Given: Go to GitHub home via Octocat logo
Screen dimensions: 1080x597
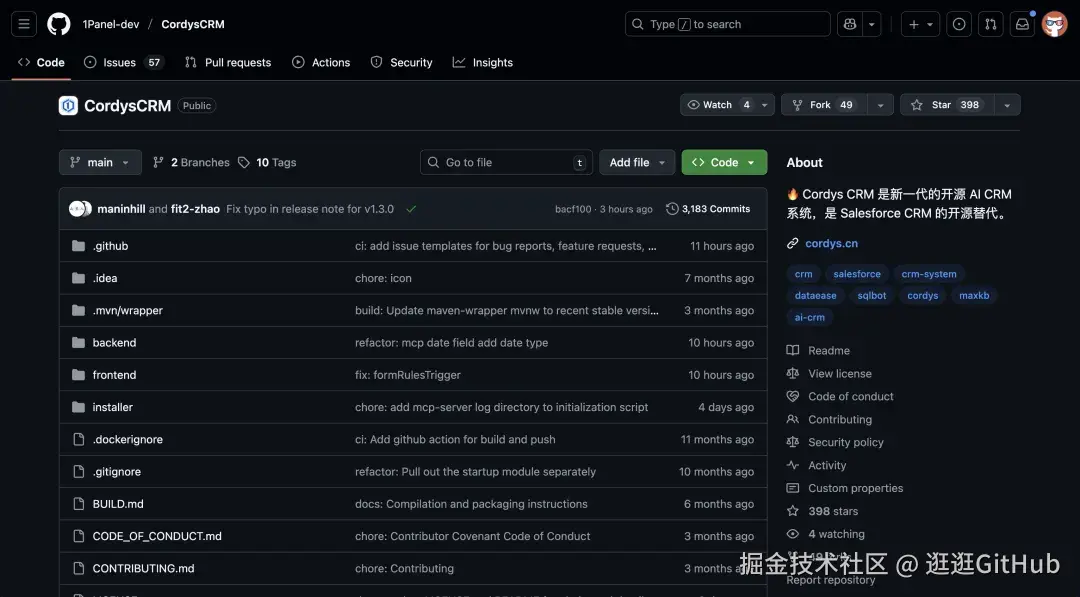Looking at the screenshot, I should 59,24.
